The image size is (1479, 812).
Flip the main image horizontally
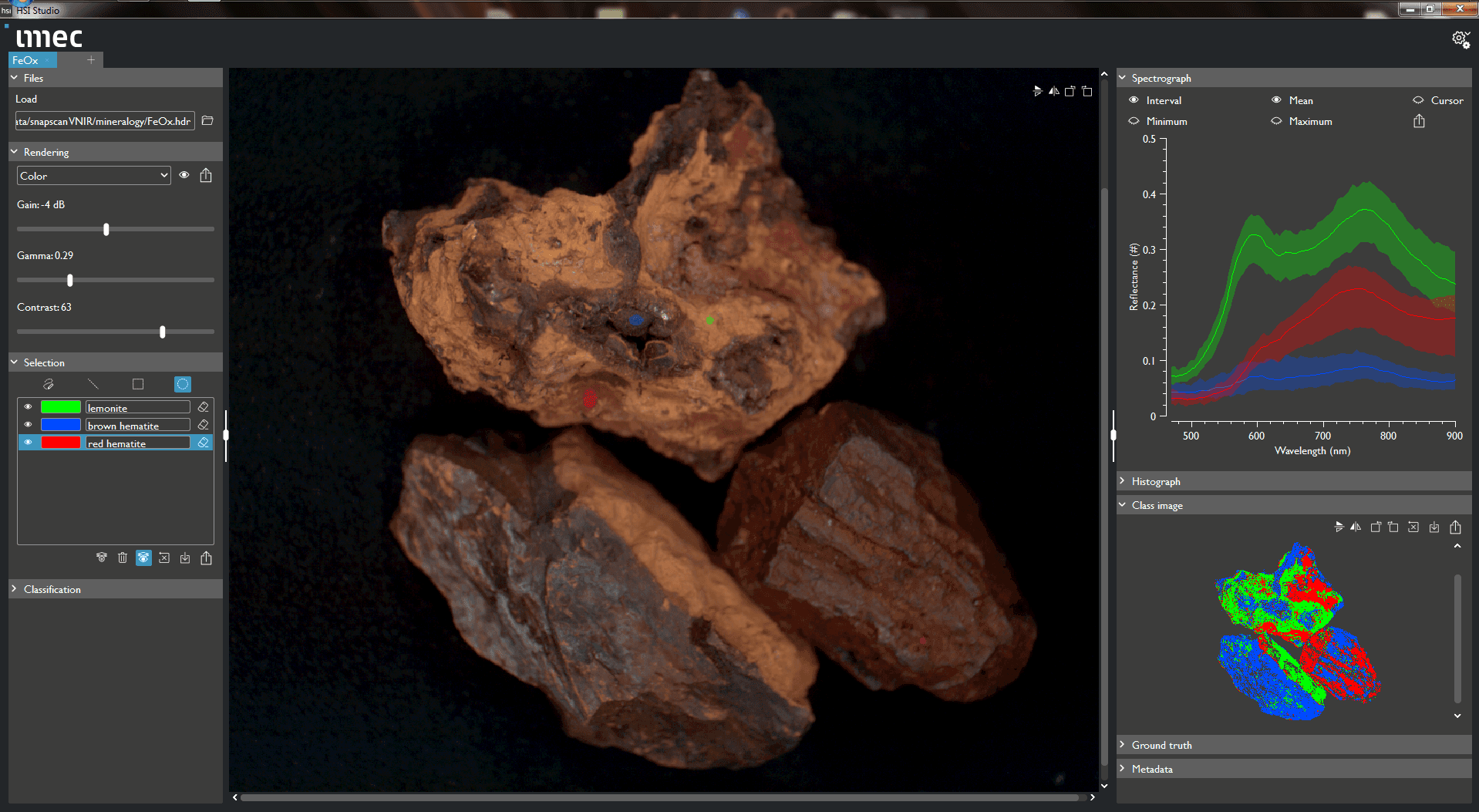pos(1053,90)
